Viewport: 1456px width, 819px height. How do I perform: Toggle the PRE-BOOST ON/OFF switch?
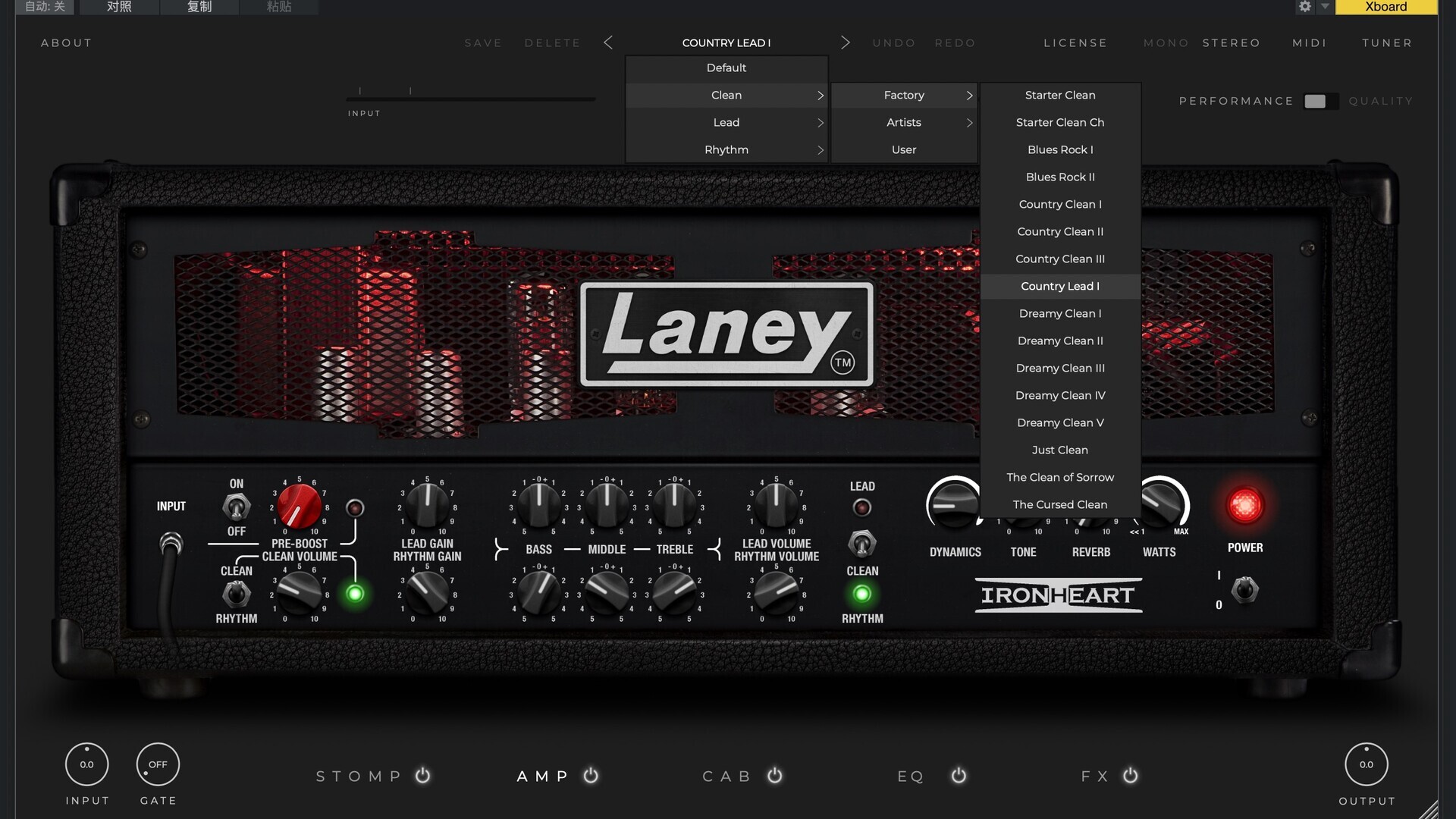pos(236,507)
